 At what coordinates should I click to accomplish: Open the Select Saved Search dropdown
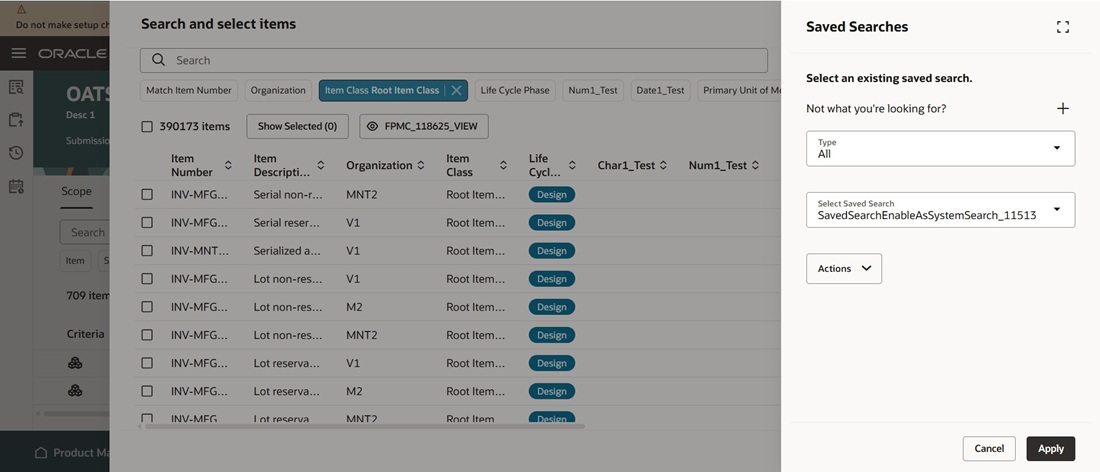point(940,210)
